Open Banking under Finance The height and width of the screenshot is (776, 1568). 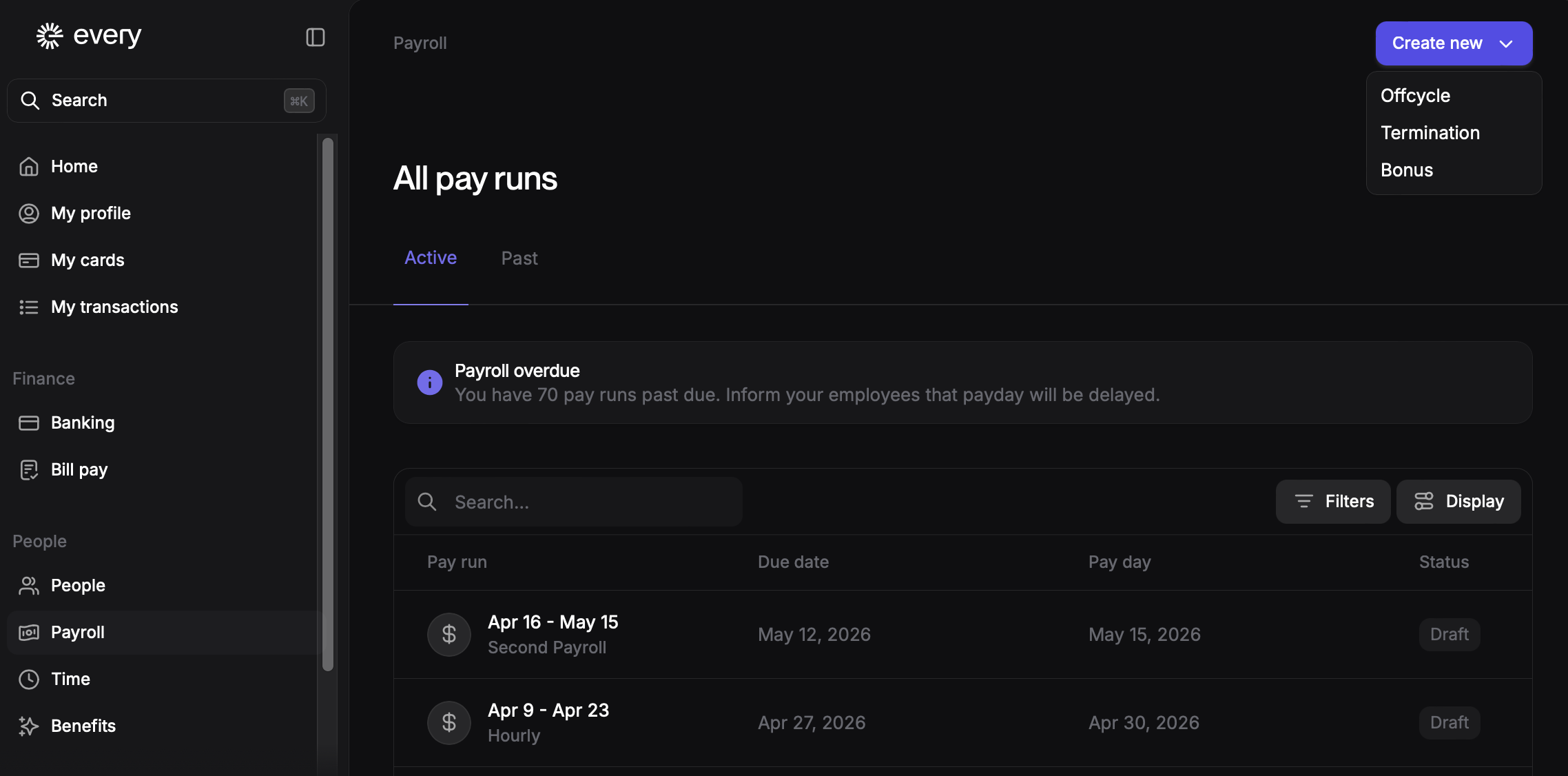point(83,423)
